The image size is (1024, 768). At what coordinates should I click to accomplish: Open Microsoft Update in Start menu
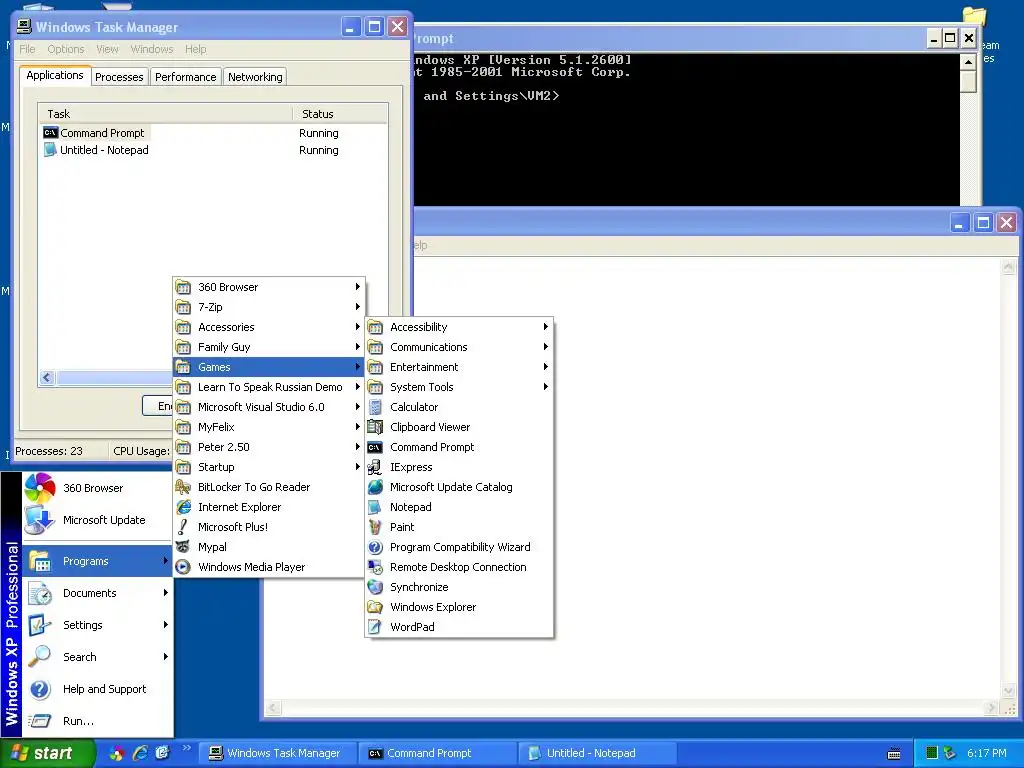[x=98, y=520]
